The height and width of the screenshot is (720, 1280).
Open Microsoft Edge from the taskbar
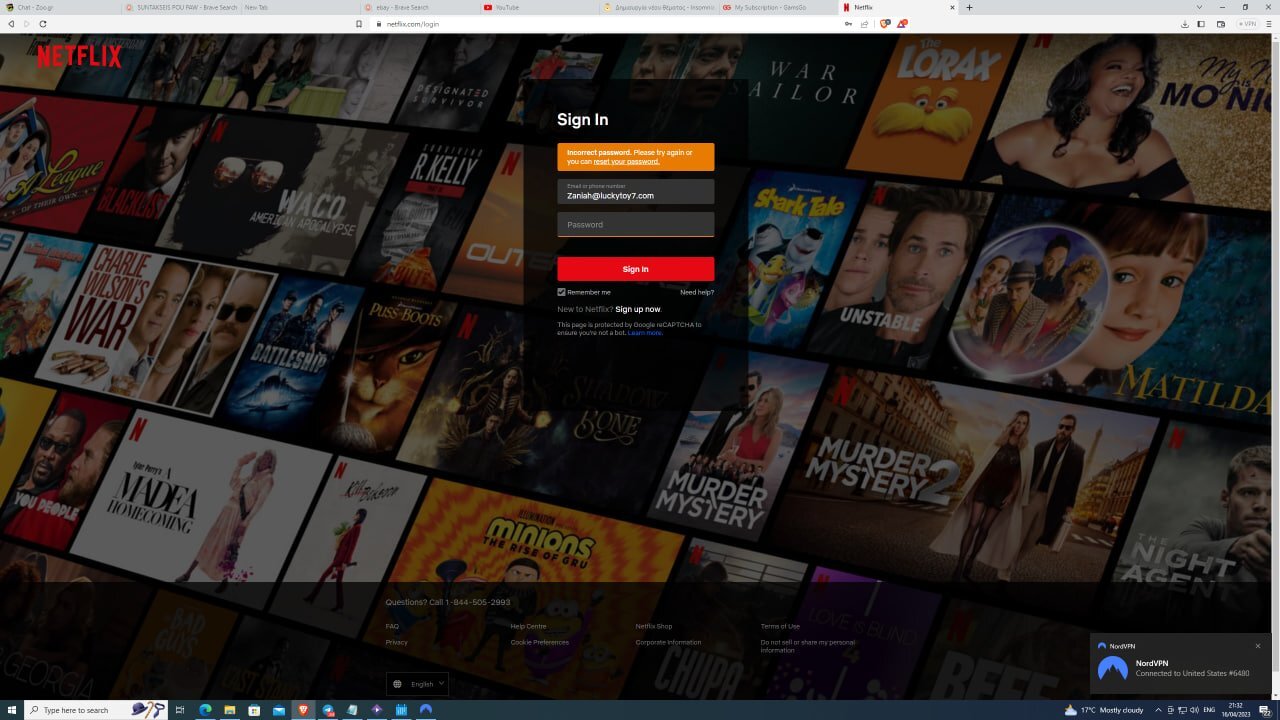coord(205,710)
